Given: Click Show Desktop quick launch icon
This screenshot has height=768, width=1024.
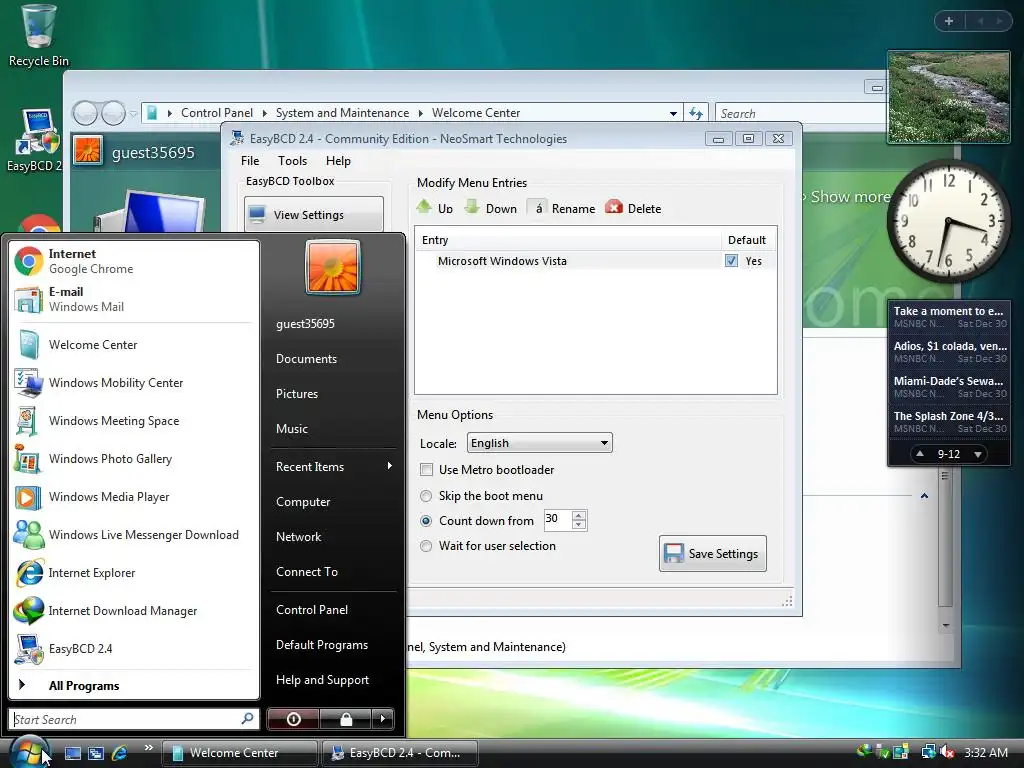Looking at the screenshot, I should click(x=72, y=753).
